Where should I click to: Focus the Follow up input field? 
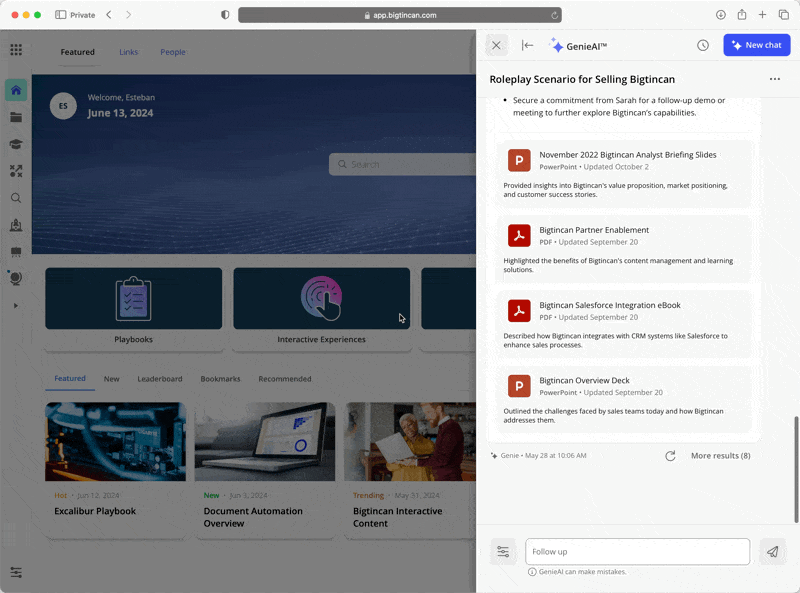coord(637,552)
